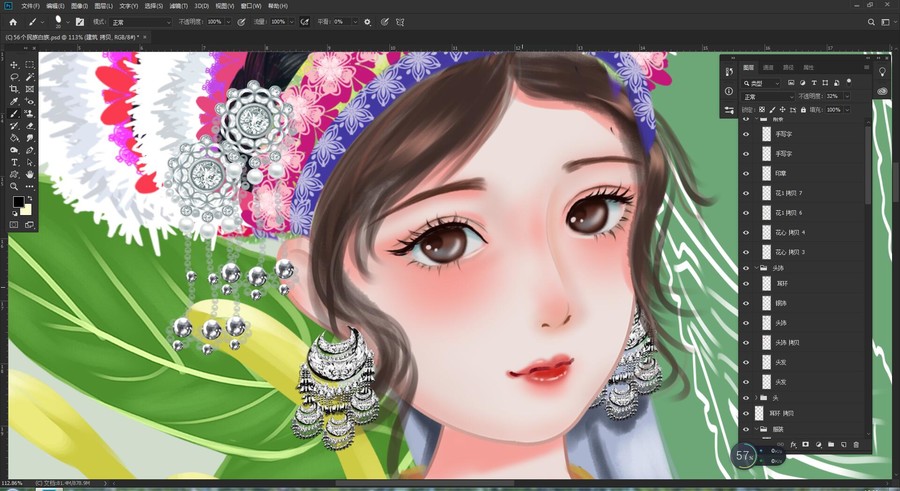Toggle lock all padlock icon

click(803, 109)
